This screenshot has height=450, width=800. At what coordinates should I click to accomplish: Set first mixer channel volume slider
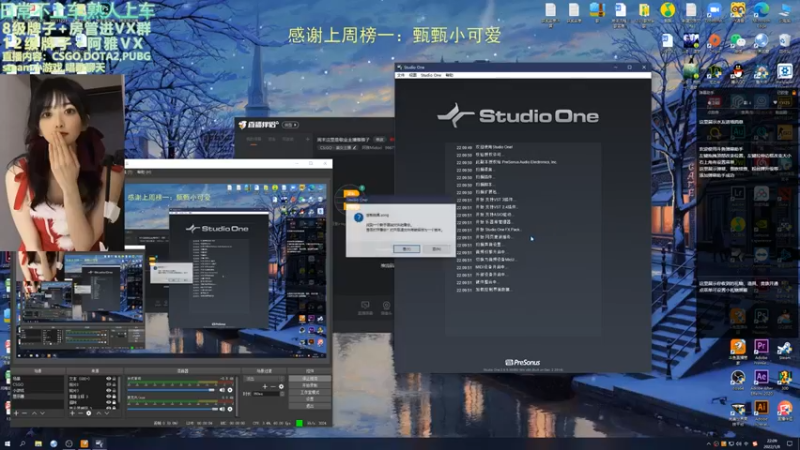point(171,390)
